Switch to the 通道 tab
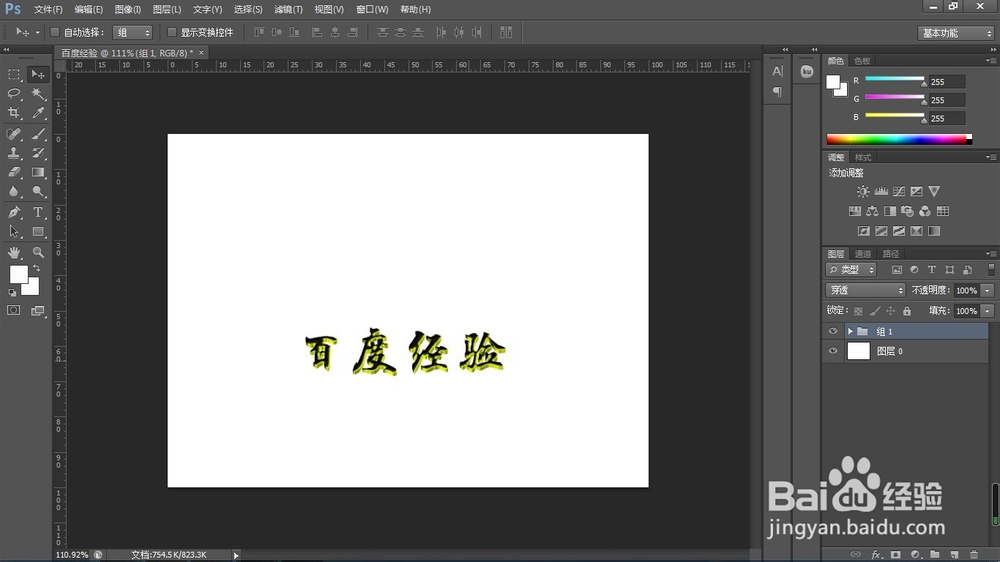This screenshot has height=562, width=1000. 863,254
